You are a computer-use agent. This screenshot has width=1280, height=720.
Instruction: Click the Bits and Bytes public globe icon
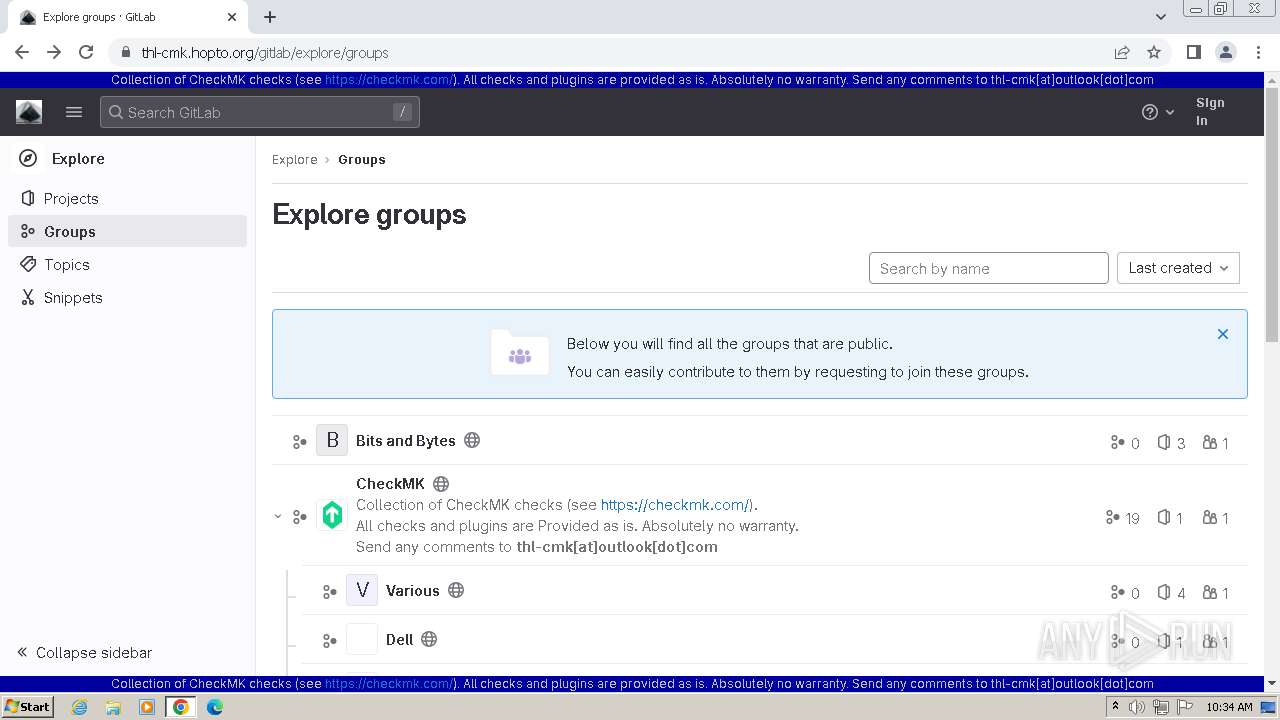tap(472, 440)
